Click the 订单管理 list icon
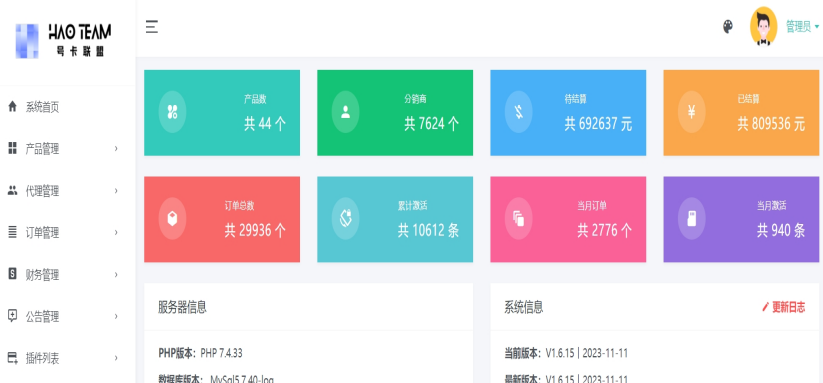Viewport: 823px width, 383px height. coord(13,231)
